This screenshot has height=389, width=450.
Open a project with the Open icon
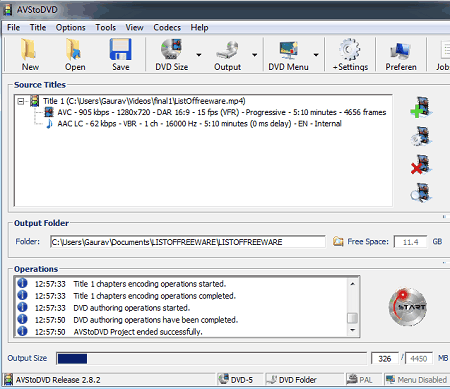74,49
